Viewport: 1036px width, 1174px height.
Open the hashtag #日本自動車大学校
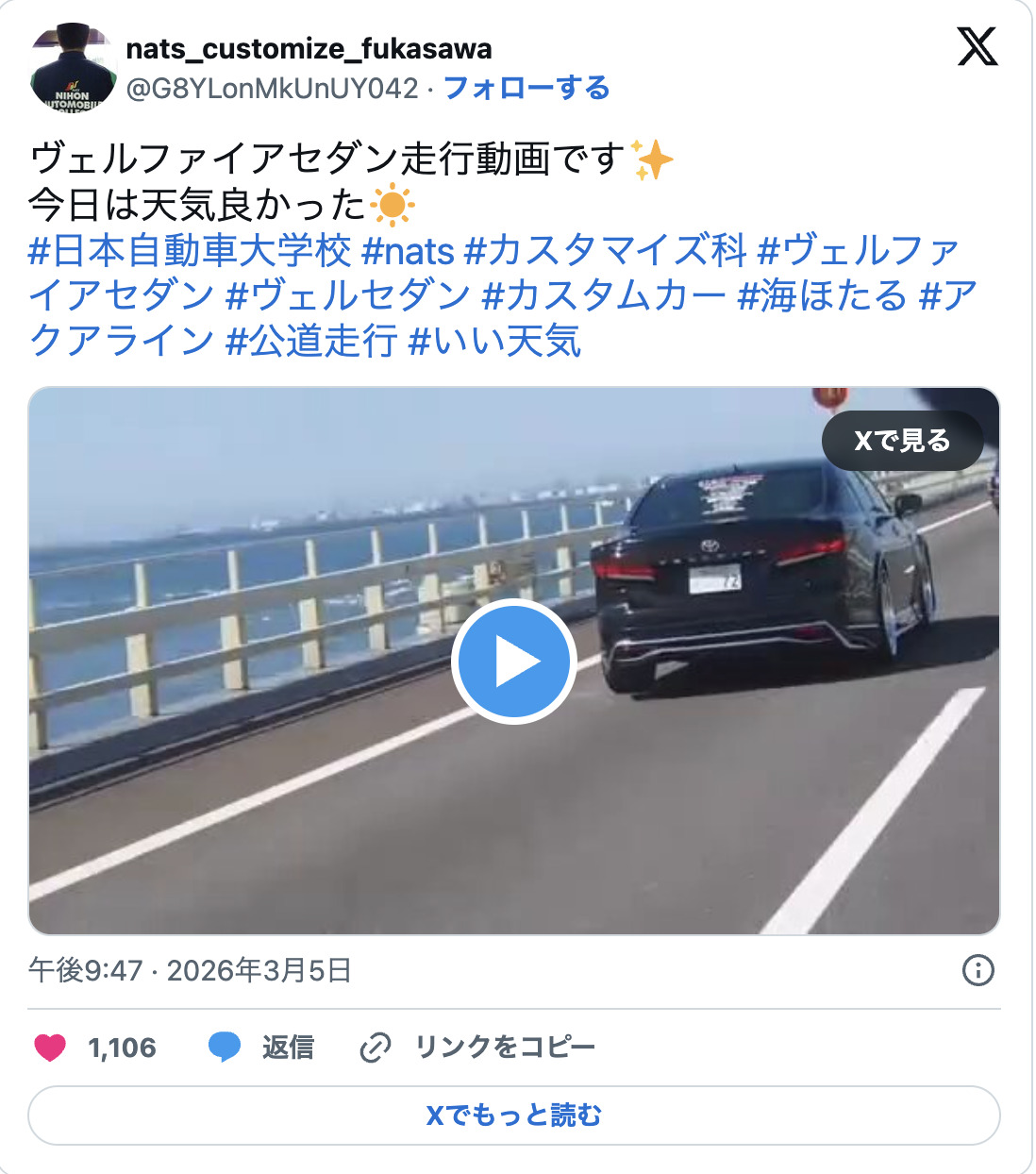pos(190,251)
